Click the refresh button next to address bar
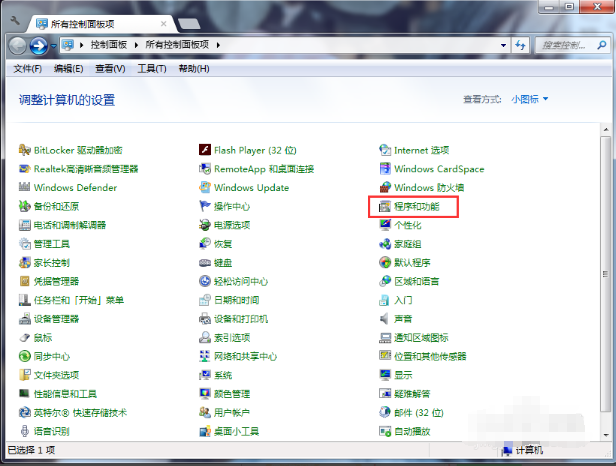Image resolution: width=616 pixels, height=466 pixels. pos(521,45)
